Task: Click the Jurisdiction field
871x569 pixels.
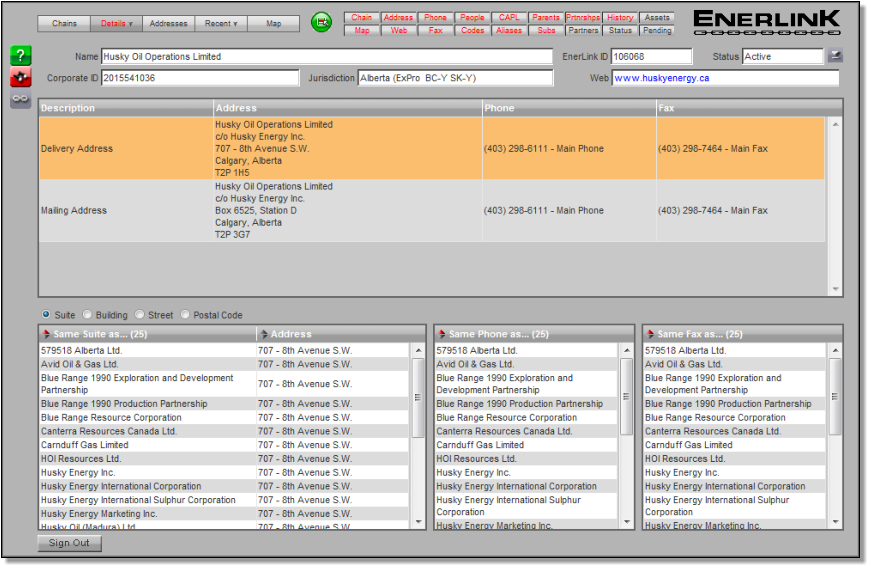Action: [x=455, y=78]
